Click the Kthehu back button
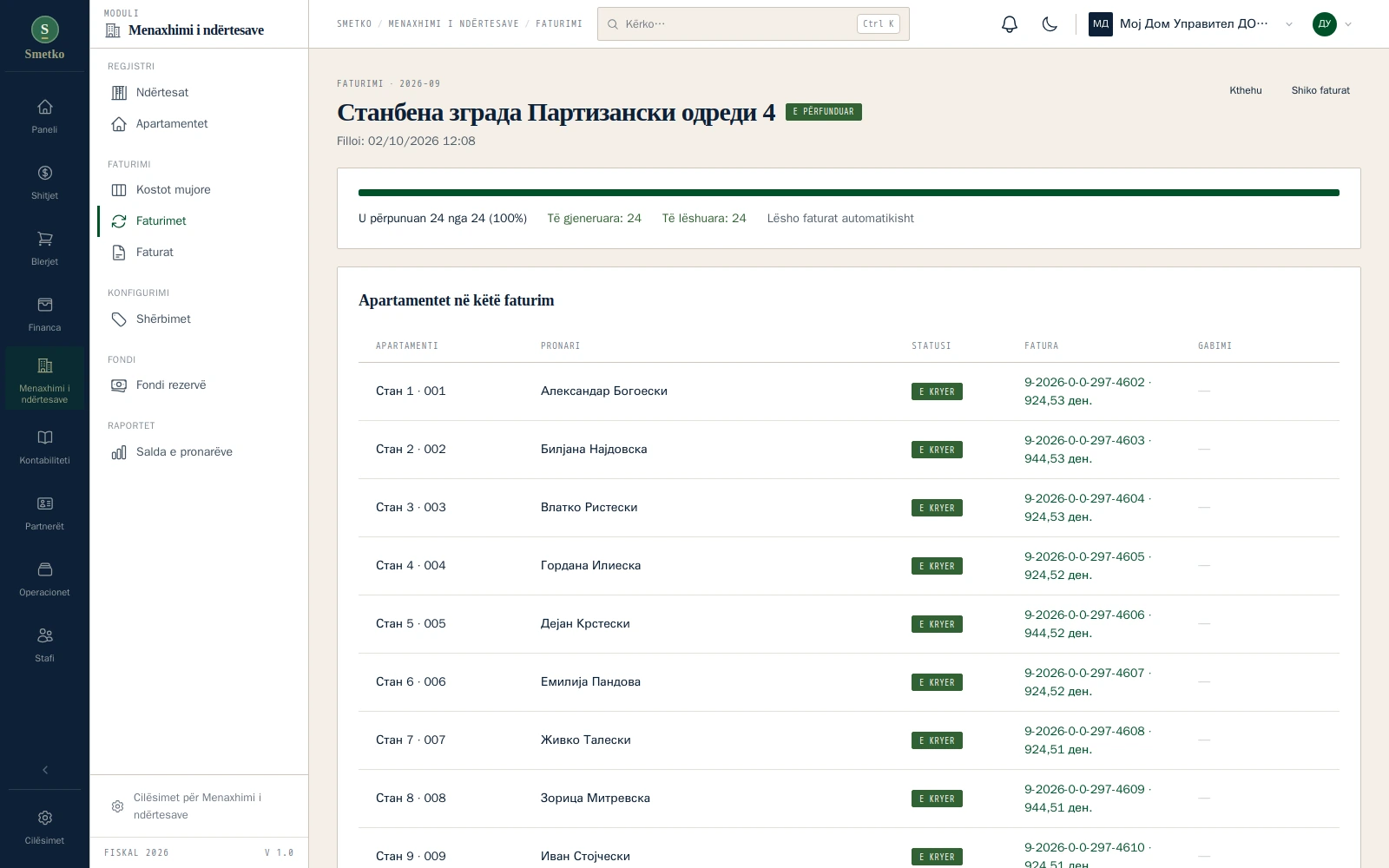 click(x=1245, y=90)
